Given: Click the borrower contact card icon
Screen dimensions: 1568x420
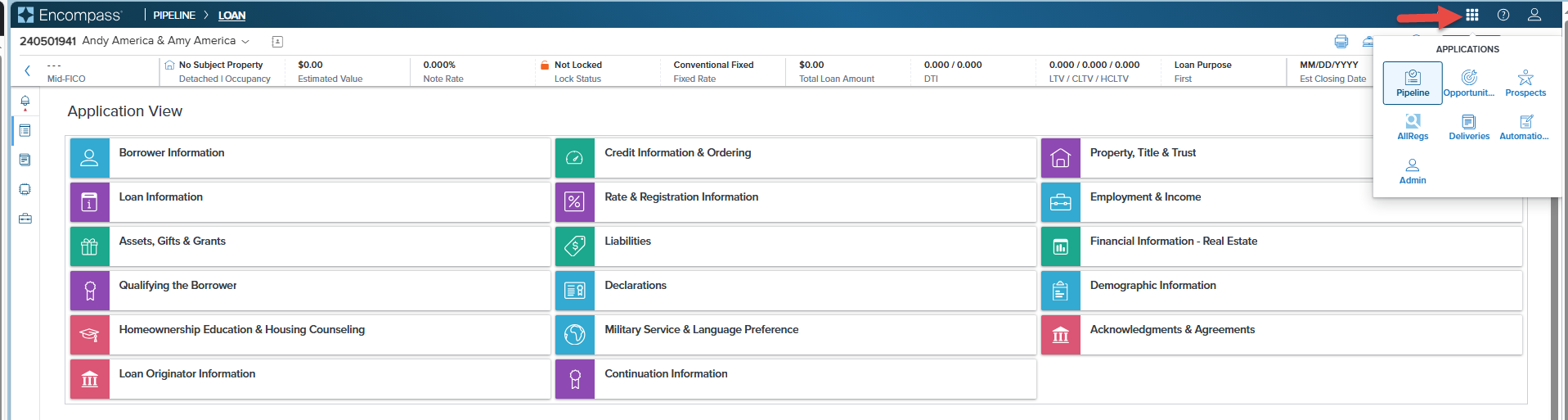Looking at the screenshot, I should 277,41.
